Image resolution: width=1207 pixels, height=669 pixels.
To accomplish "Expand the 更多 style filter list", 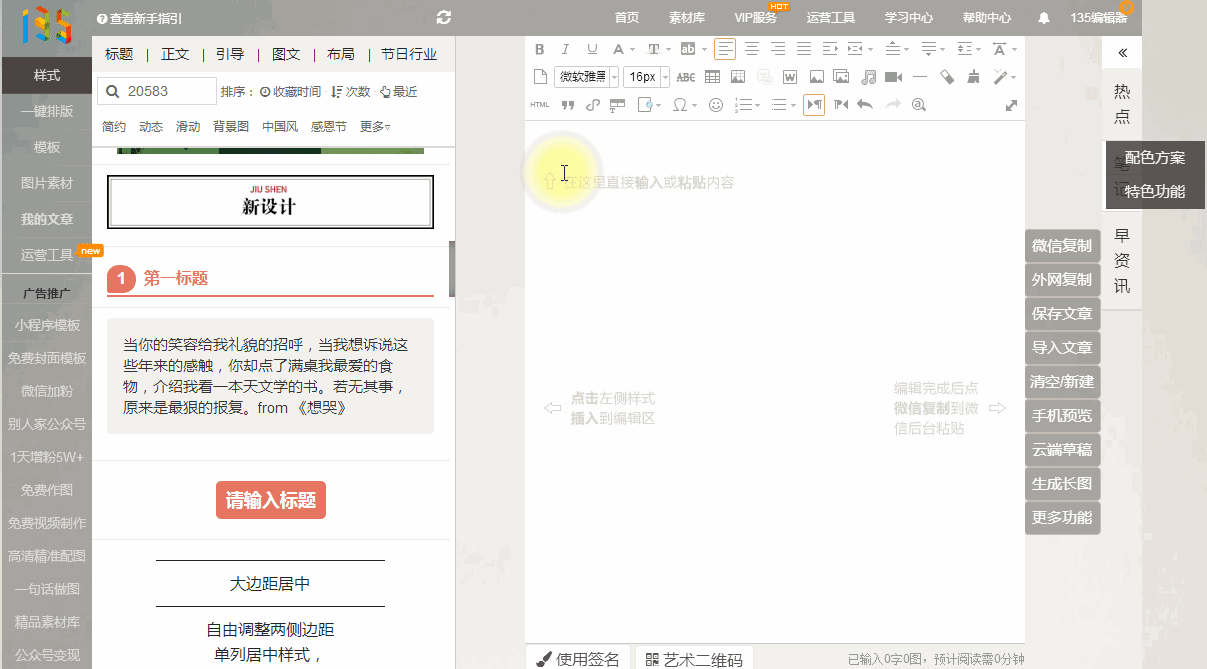I will pyautogui.click(x=375, y=127).
